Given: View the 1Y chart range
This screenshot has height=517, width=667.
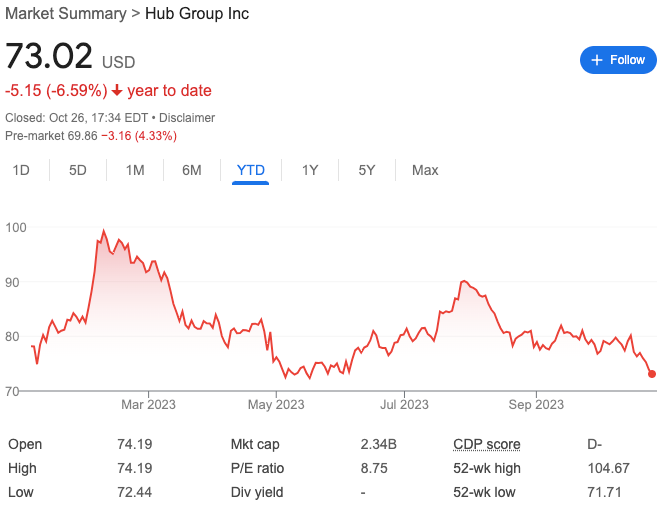Looking at the screenshot, I should tap(310, 170).
